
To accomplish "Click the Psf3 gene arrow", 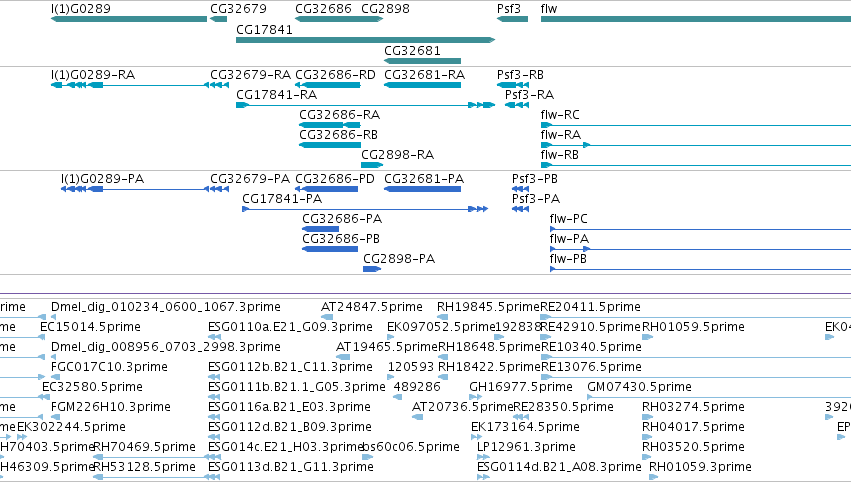I will click(512, 19).
